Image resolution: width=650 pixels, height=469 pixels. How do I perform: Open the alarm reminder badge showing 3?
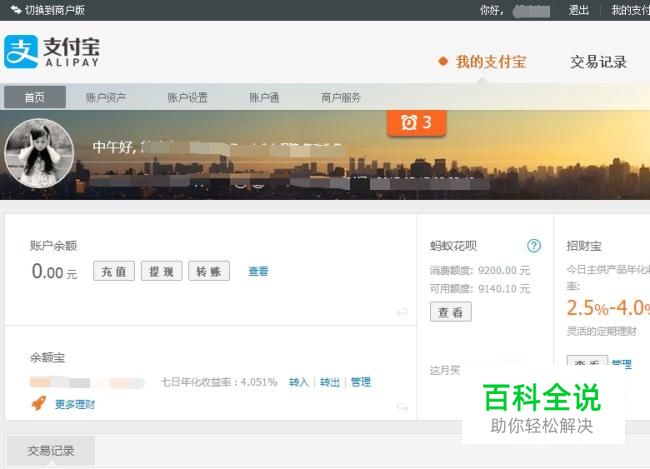click(417, 123)
